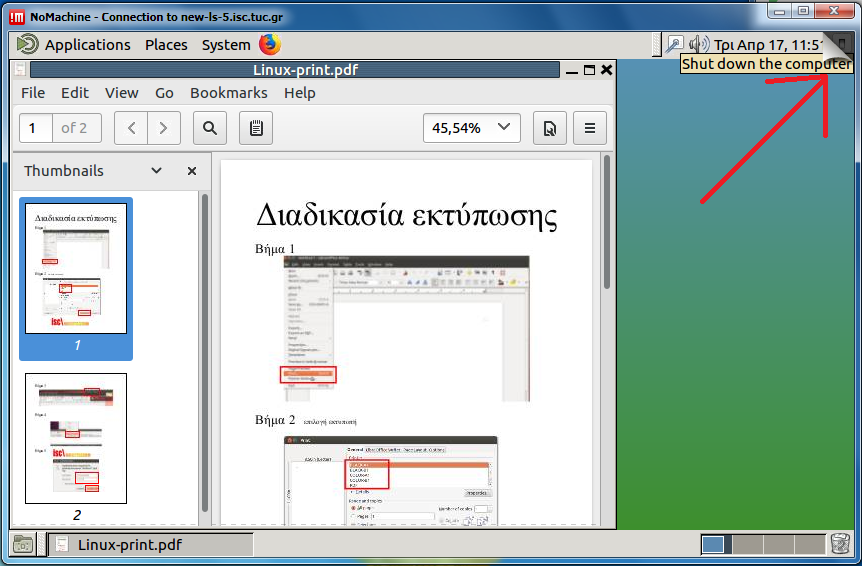
Task: Open the document view options button
Action: pos(548,128)
